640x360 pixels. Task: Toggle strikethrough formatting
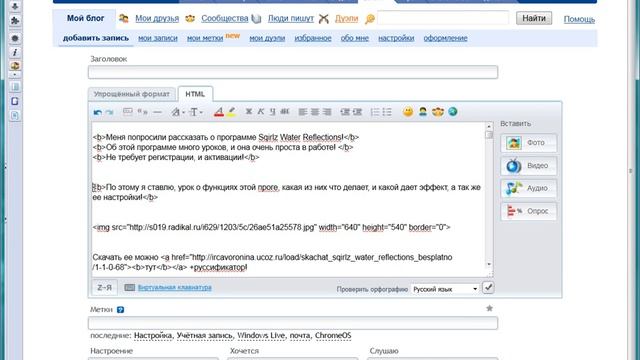(285, 111)
